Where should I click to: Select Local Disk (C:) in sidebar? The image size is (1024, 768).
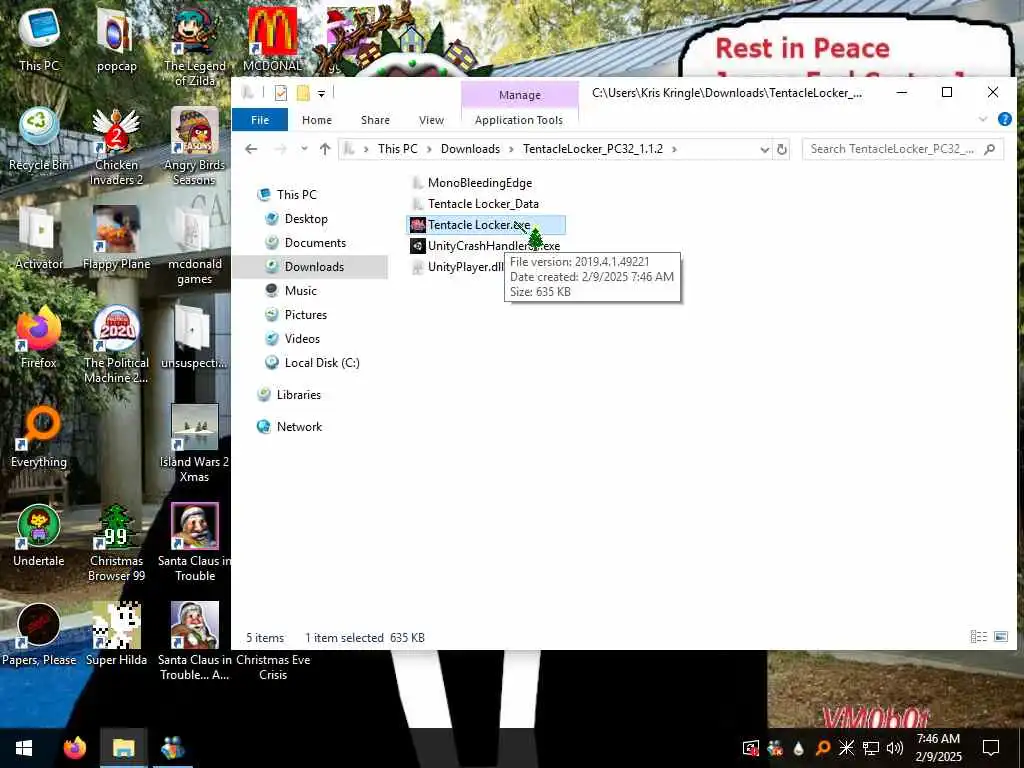click(x=322, y=362)
